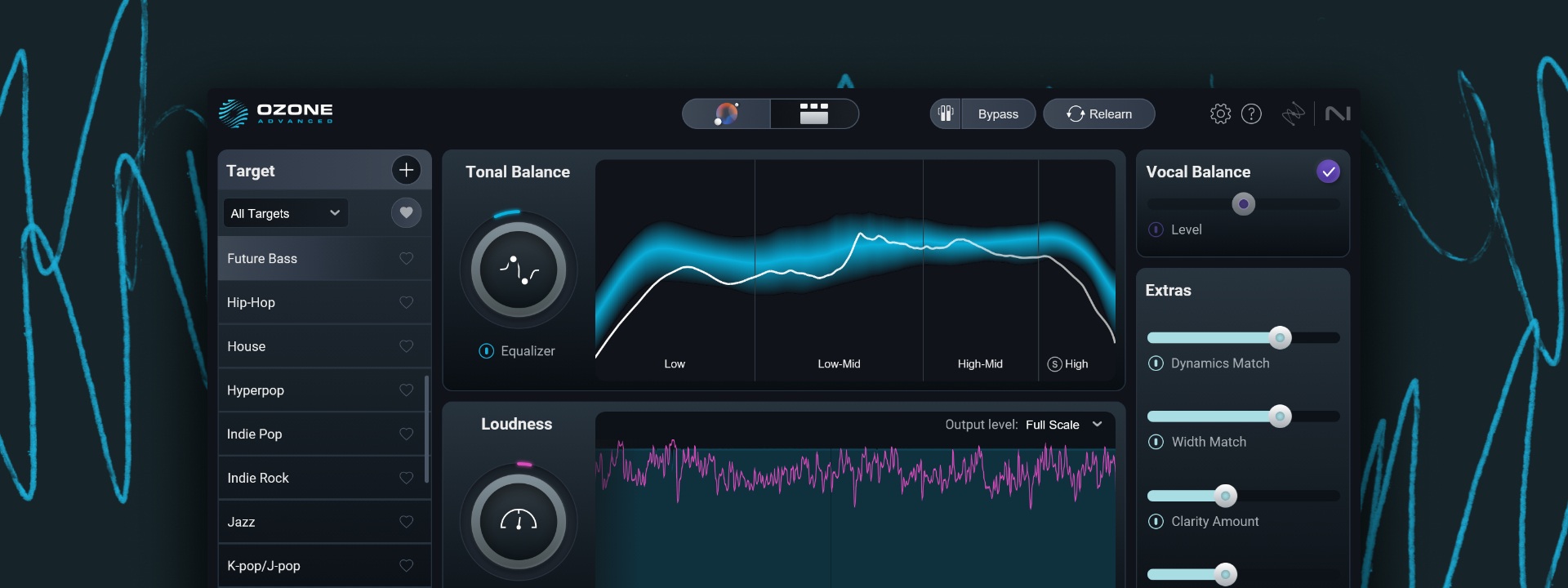The width and height of the screenshot is (1568, 588).
Task: Click the Tonal Balance Equalizer knob
Action: [x=519, y=269]
